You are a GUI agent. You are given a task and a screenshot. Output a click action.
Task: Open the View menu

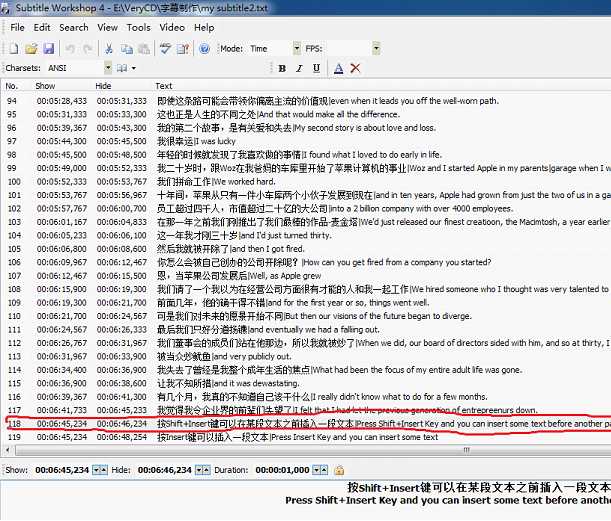pyautogui.click(x=107, y=28)
